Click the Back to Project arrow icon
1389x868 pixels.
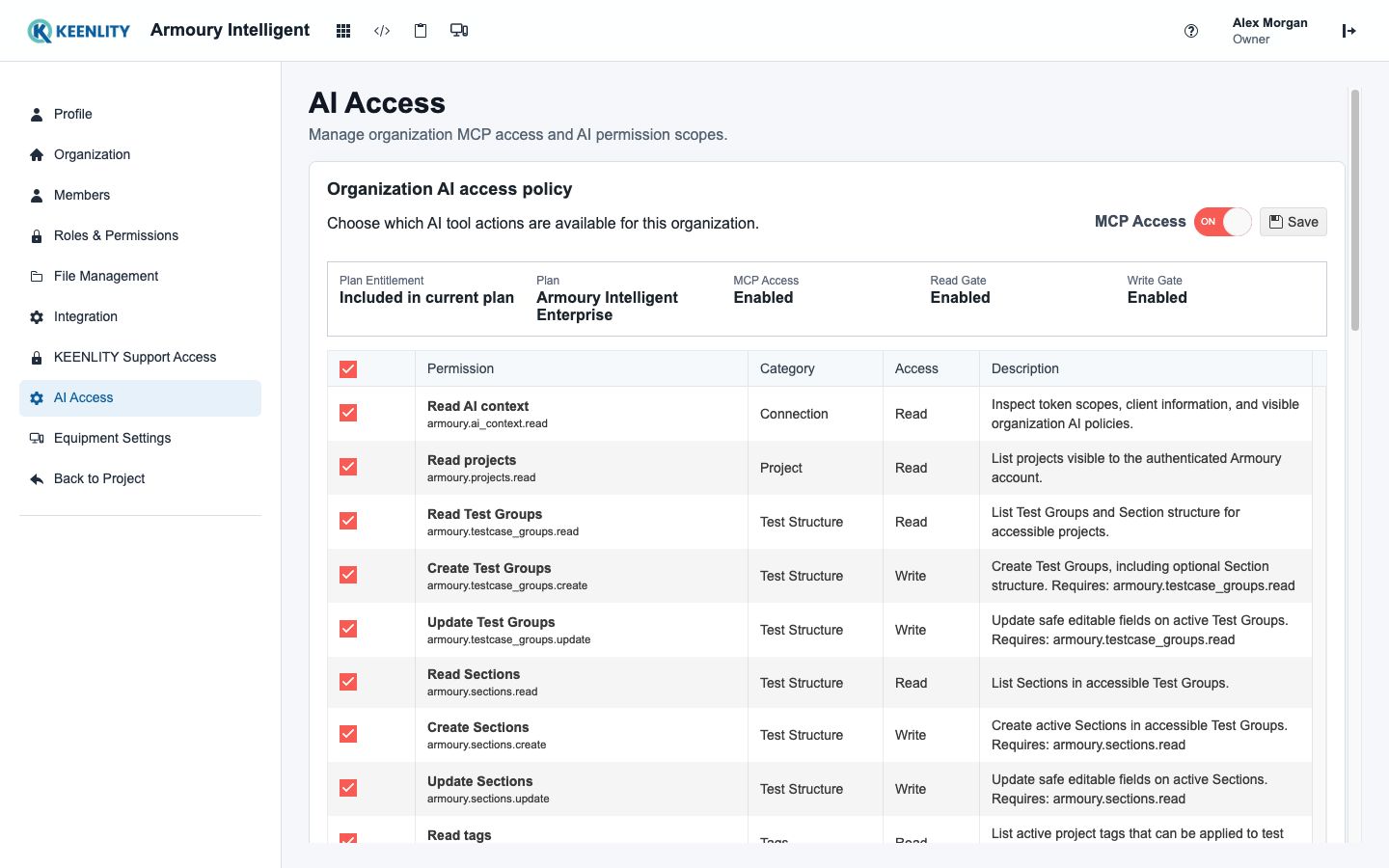pos(37,478)
